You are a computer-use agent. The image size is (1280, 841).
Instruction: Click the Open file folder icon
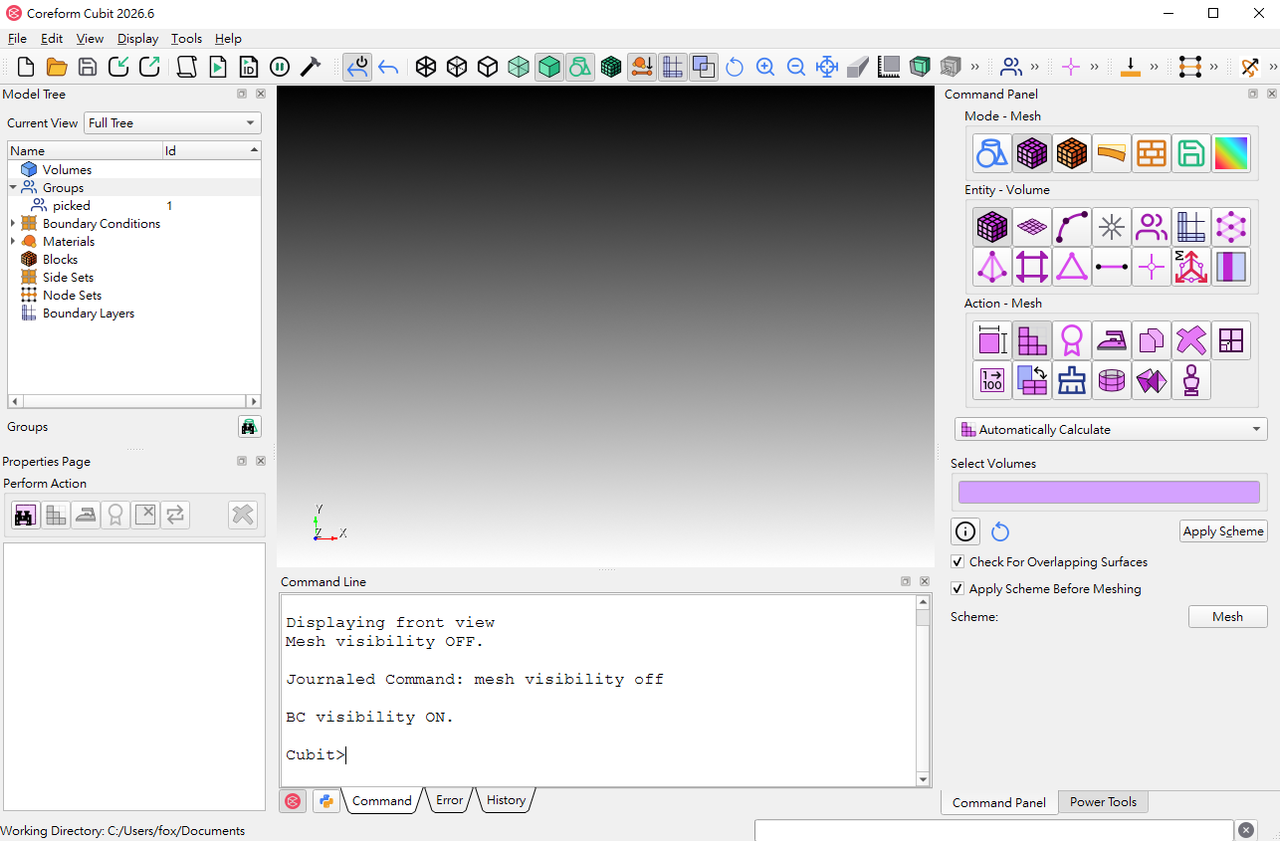click(57, 67)
